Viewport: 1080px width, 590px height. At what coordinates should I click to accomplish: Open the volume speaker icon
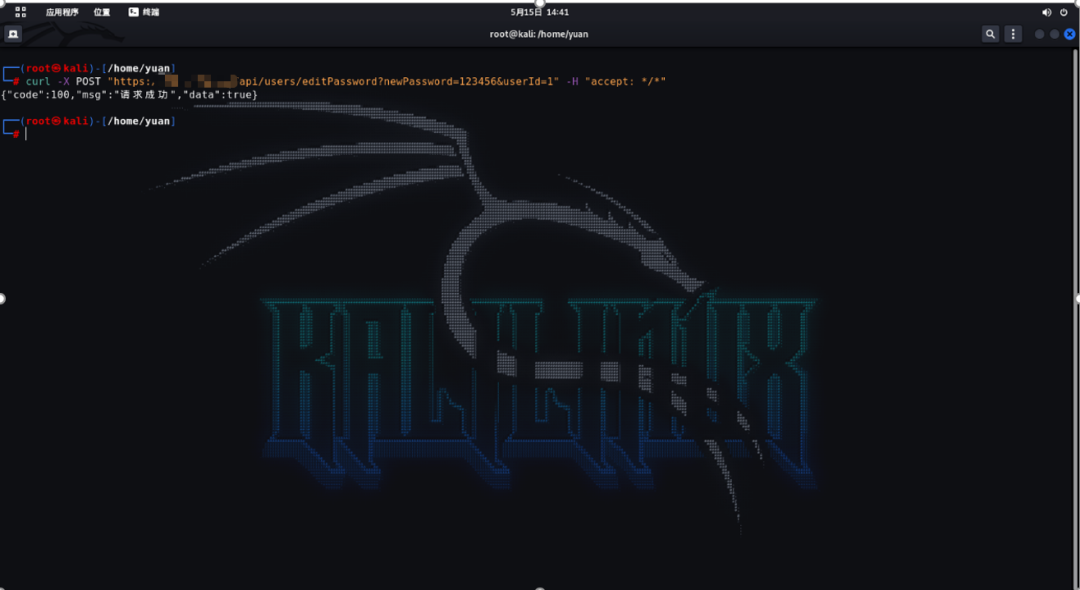point(1046,12)
